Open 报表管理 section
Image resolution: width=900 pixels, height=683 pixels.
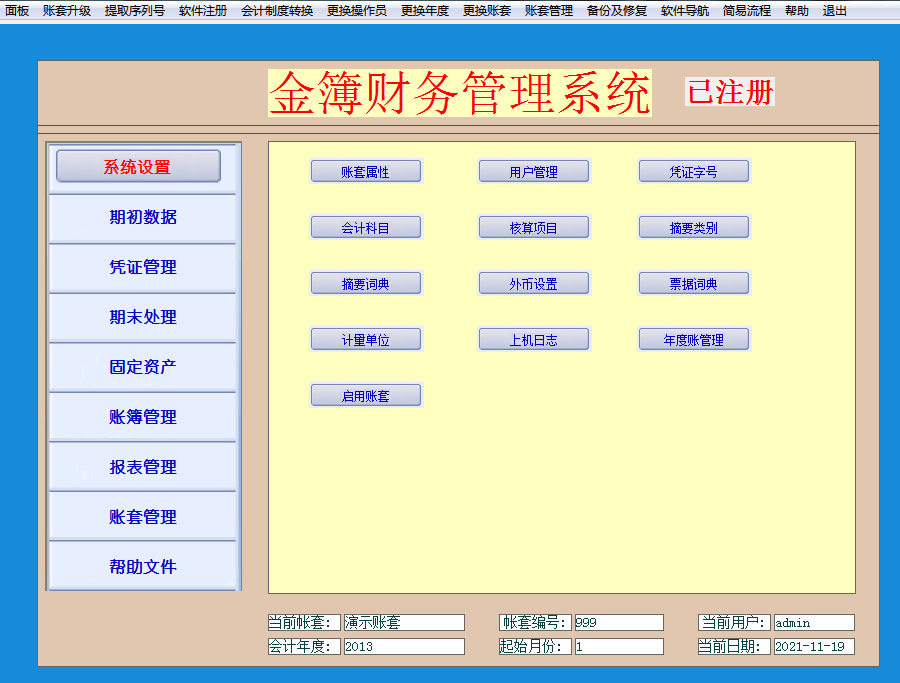tap(143, 467)
